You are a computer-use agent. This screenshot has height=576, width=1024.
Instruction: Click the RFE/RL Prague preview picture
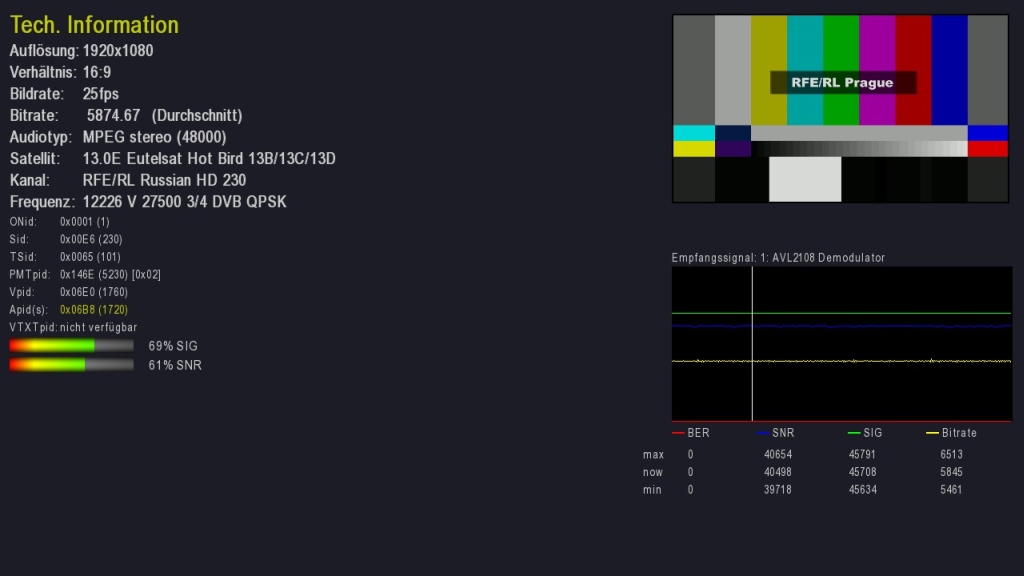[x=840, y=108]
